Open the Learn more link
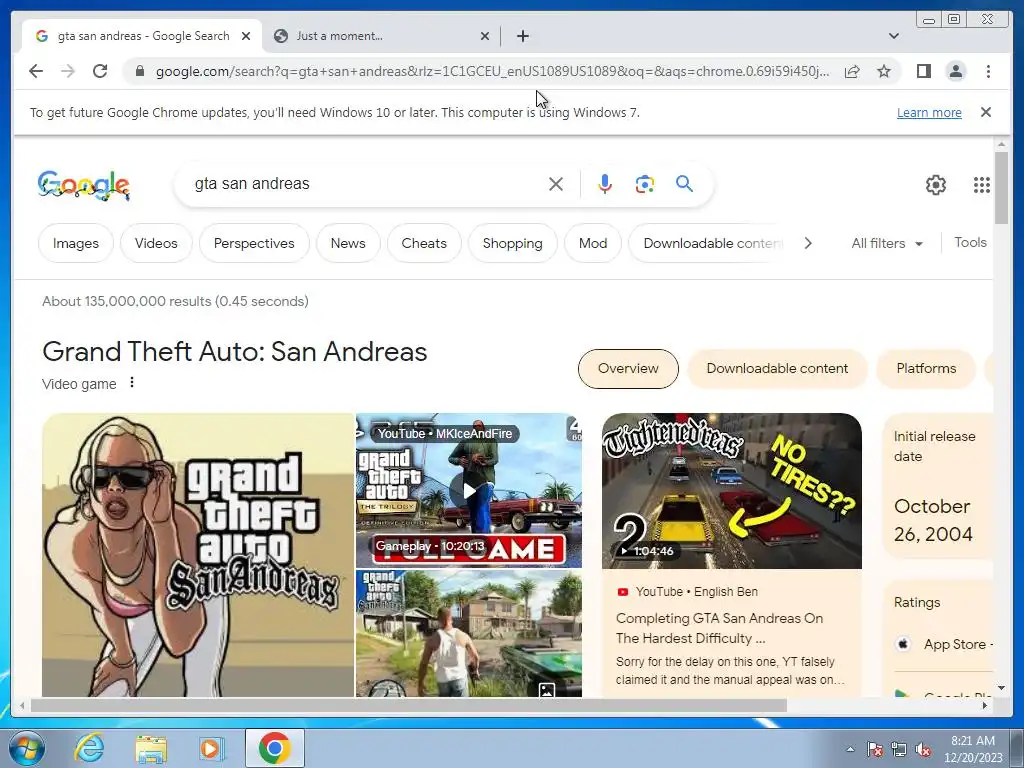The width and height of the screenshot is (1024, 768). (x=929, y=112)
